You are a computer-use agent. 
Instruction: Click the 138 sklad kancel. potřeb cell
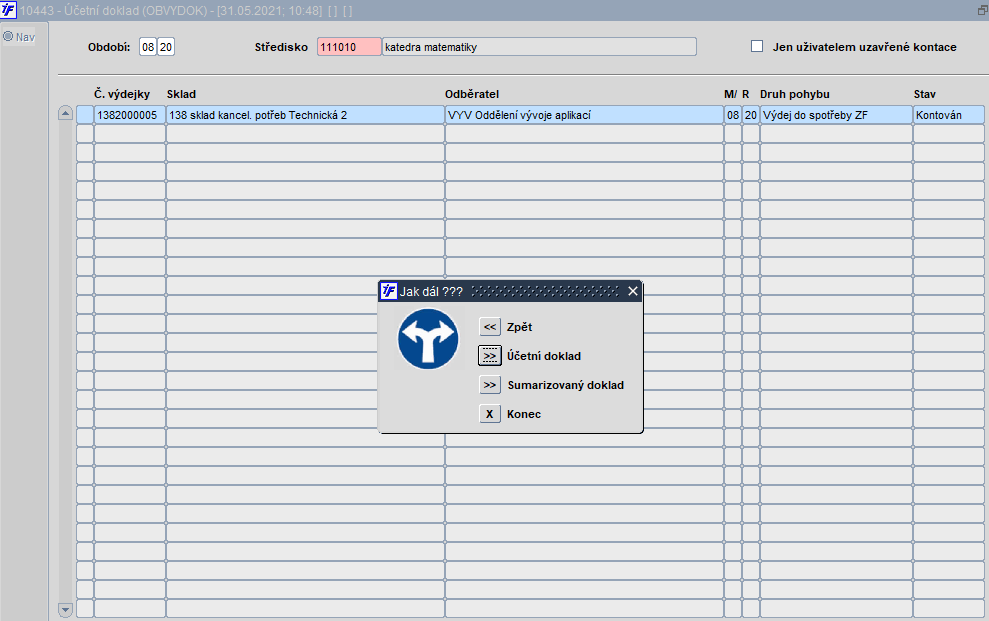click(x=305, y=115)
